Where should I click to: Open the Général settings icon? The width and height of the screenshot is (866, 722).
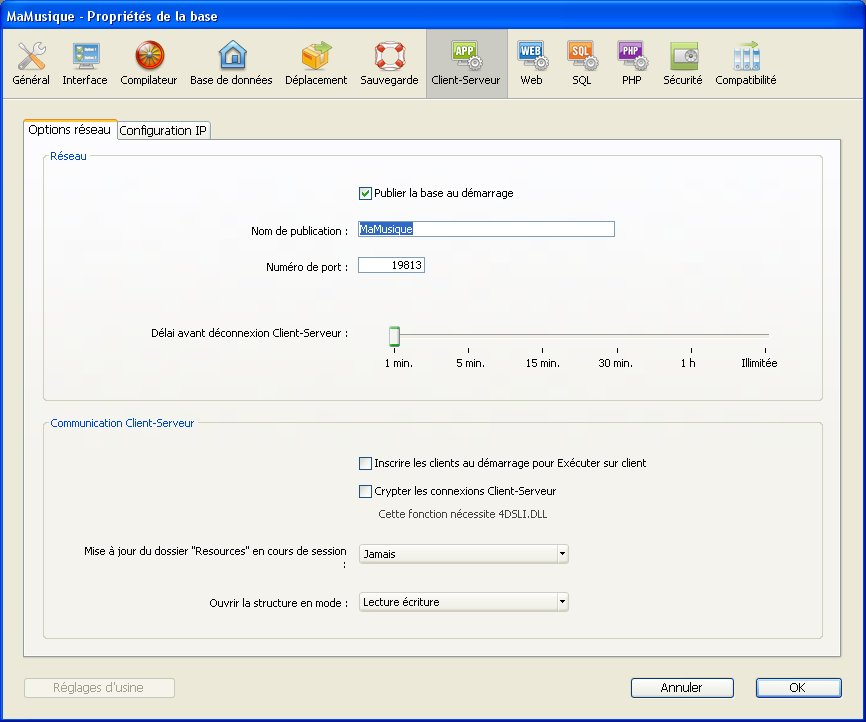tap(31, 63)
